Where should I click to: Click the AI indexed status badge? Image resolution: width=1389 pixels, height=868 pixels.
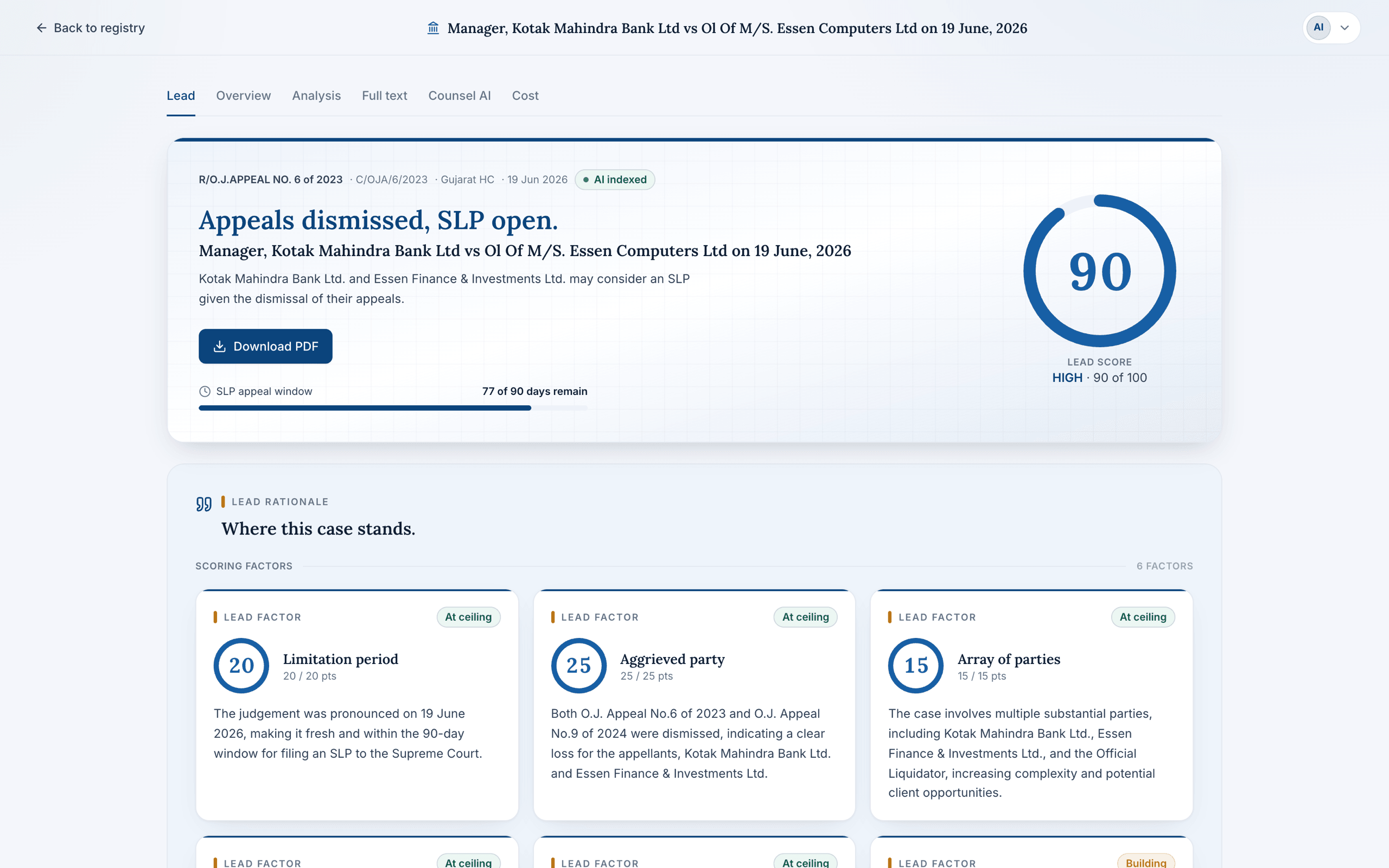(x=615, y=180)
